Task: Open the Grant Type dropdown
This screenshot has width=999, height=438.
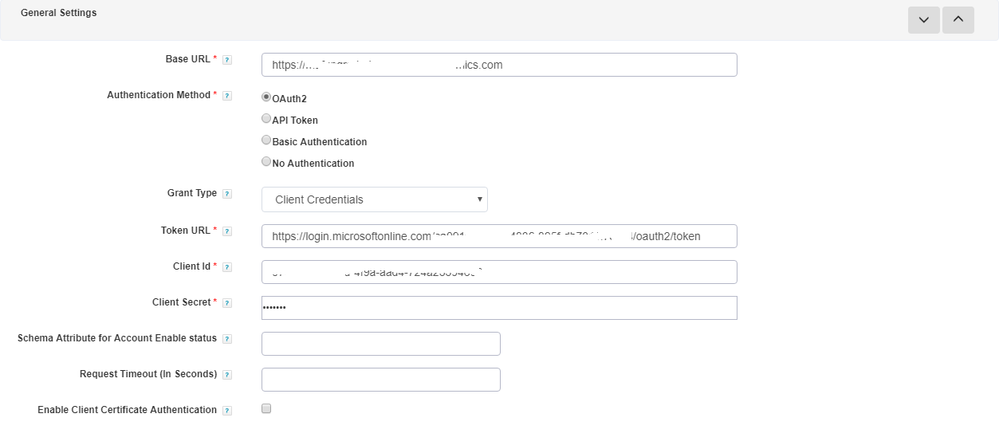Action: [374, 200]
